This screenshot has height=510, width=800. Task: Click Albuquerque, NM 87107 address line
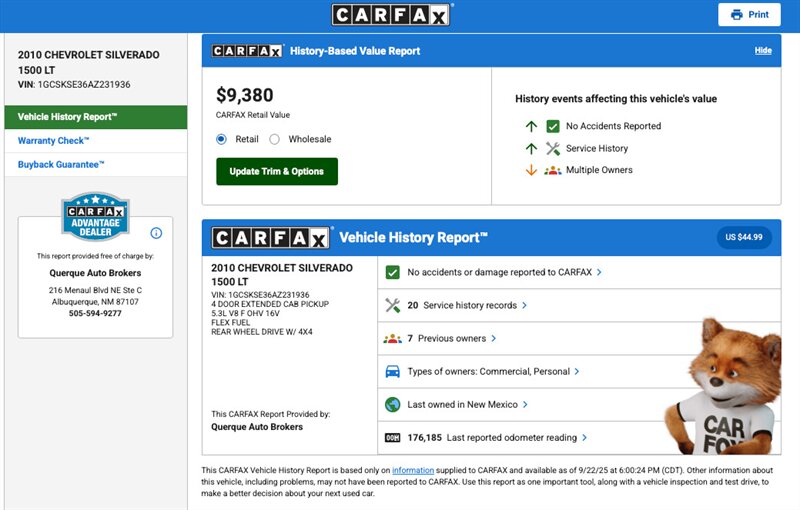pyautogui.click(x=95, y=302)
